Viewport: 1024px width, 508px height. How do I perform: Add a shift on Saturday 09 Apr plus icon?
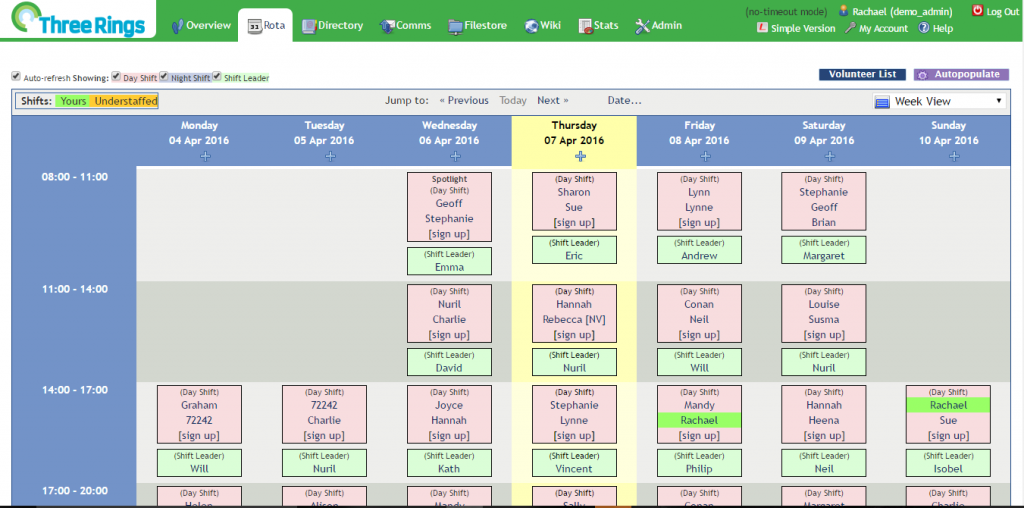click(x=830, y=156)
